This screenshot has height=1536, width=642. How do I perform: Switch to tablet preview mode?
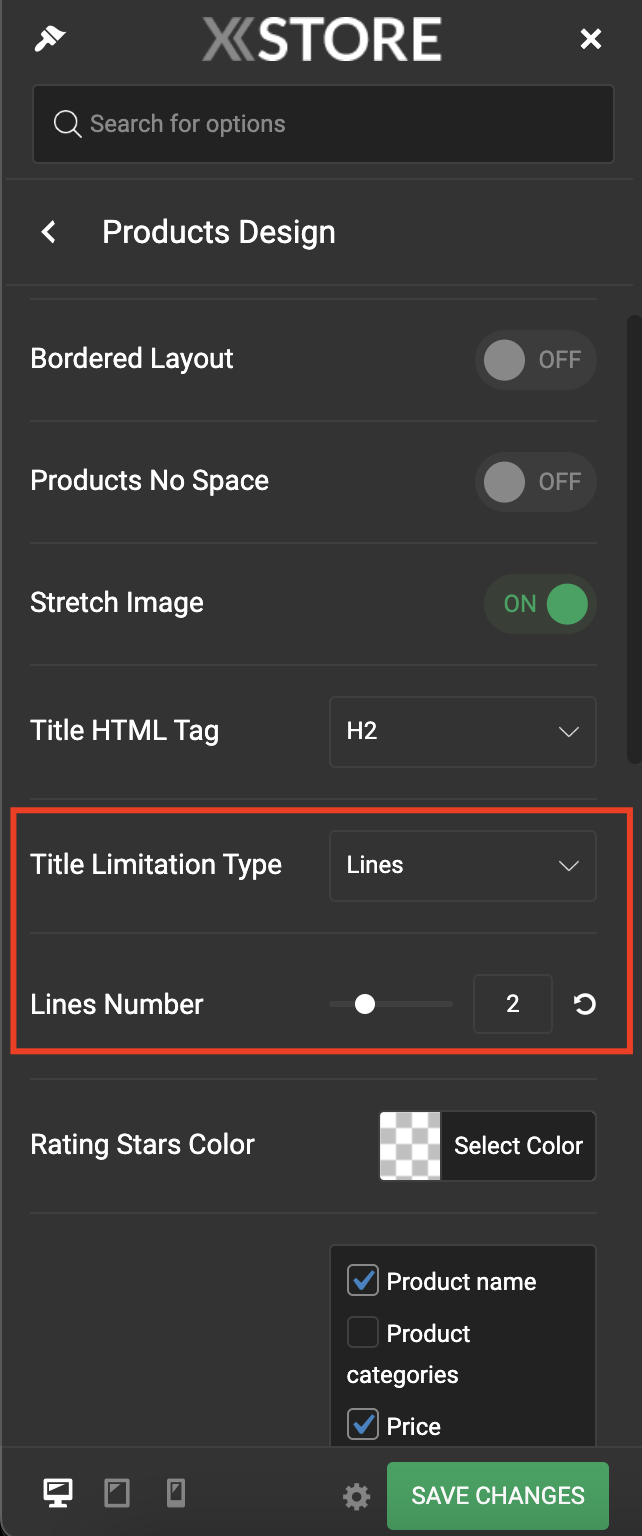117,1494
